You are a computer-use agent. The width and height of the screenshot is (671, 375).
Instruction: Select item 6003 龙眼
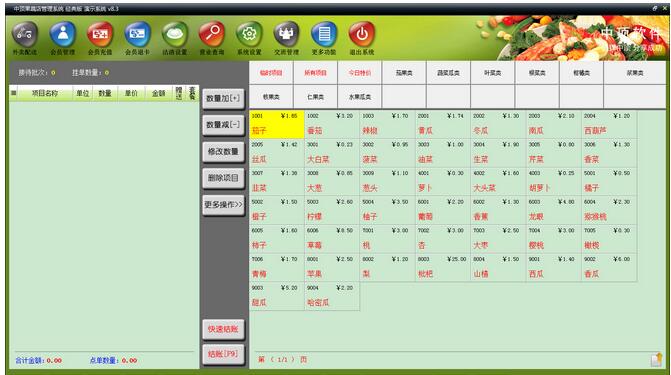(x=553, y=210)
